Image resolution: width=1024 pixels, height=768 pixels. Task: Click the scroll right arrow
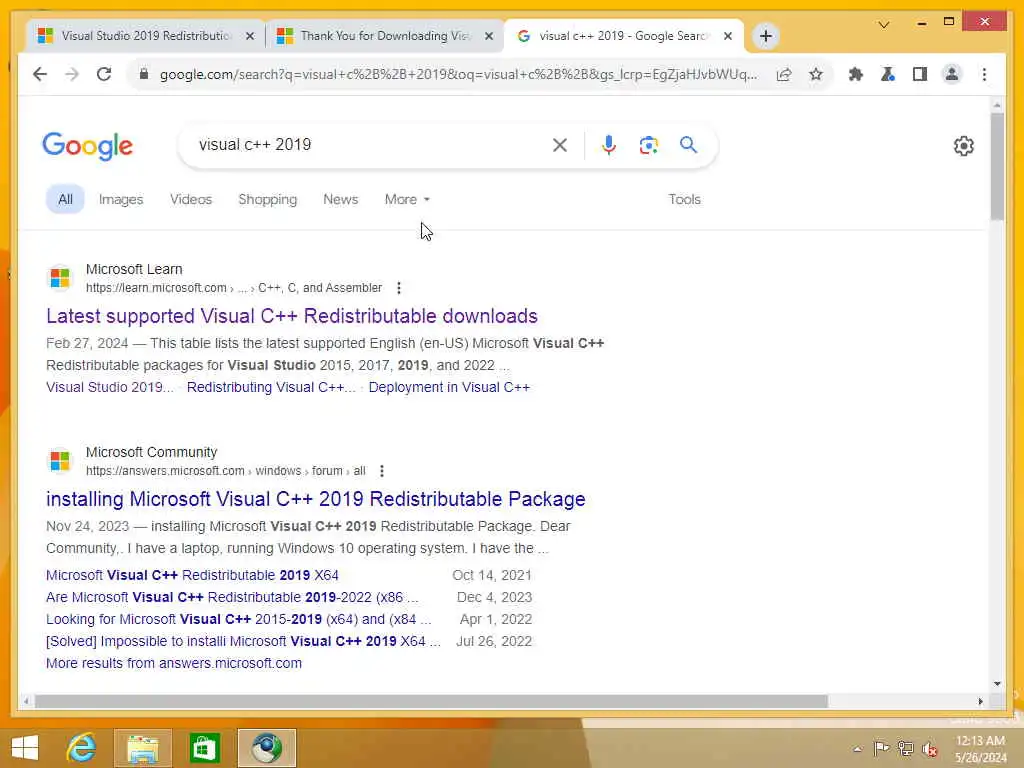coord(980,701)
